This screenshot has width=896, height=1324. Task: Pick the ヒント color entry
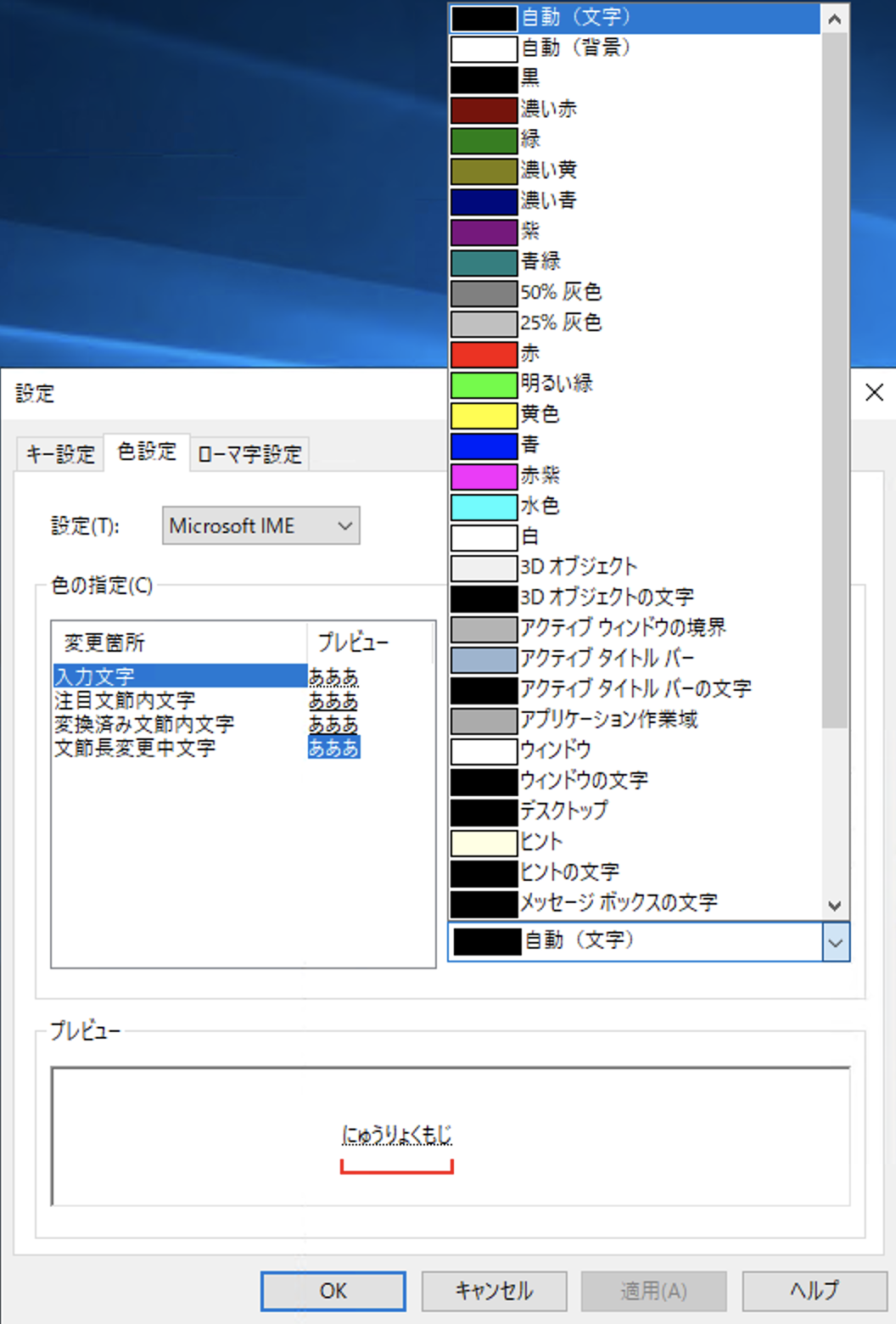coord(635,843)
